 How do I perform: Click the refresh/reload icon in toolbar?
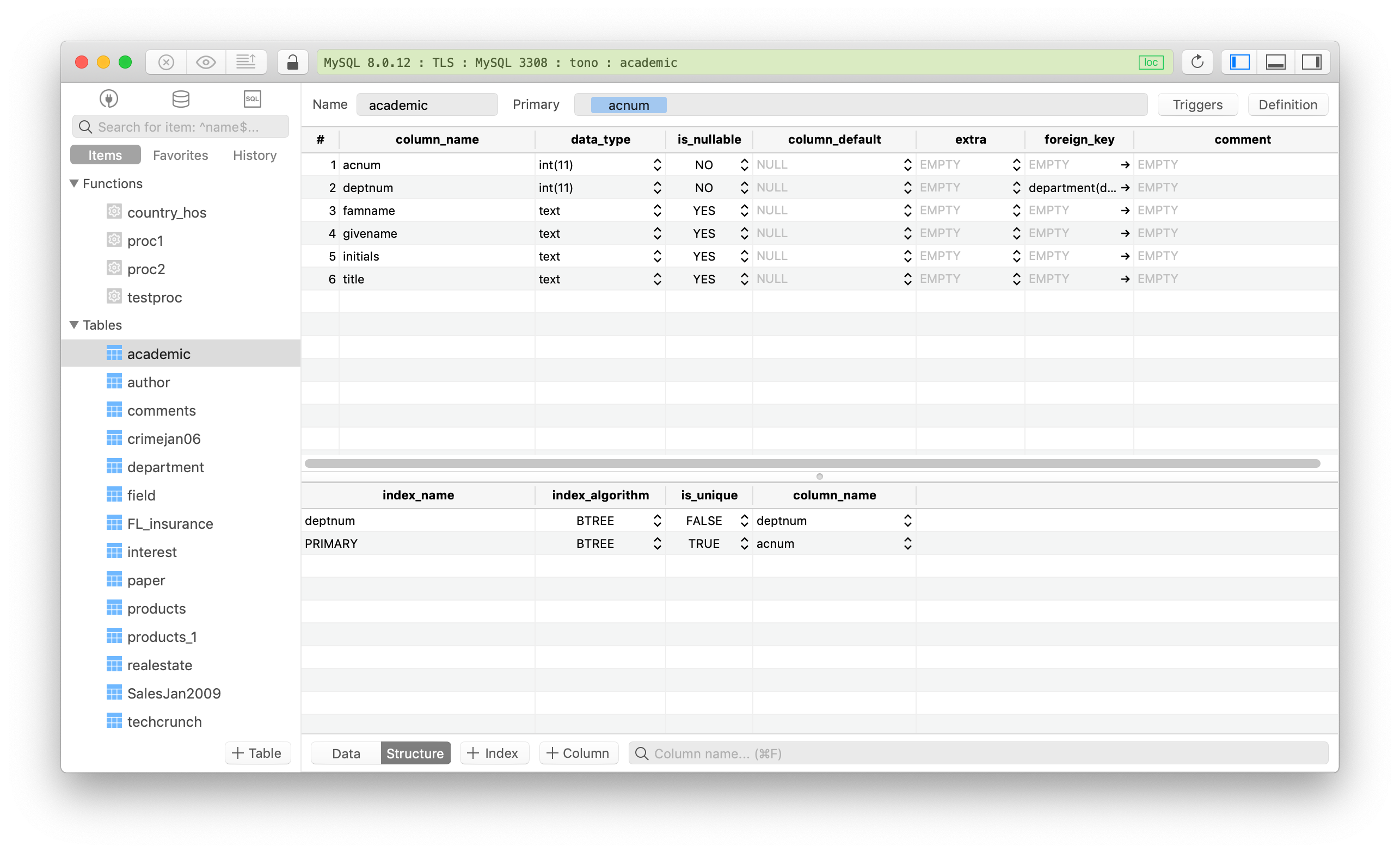pyautogui.click(x=1196, y=62)
